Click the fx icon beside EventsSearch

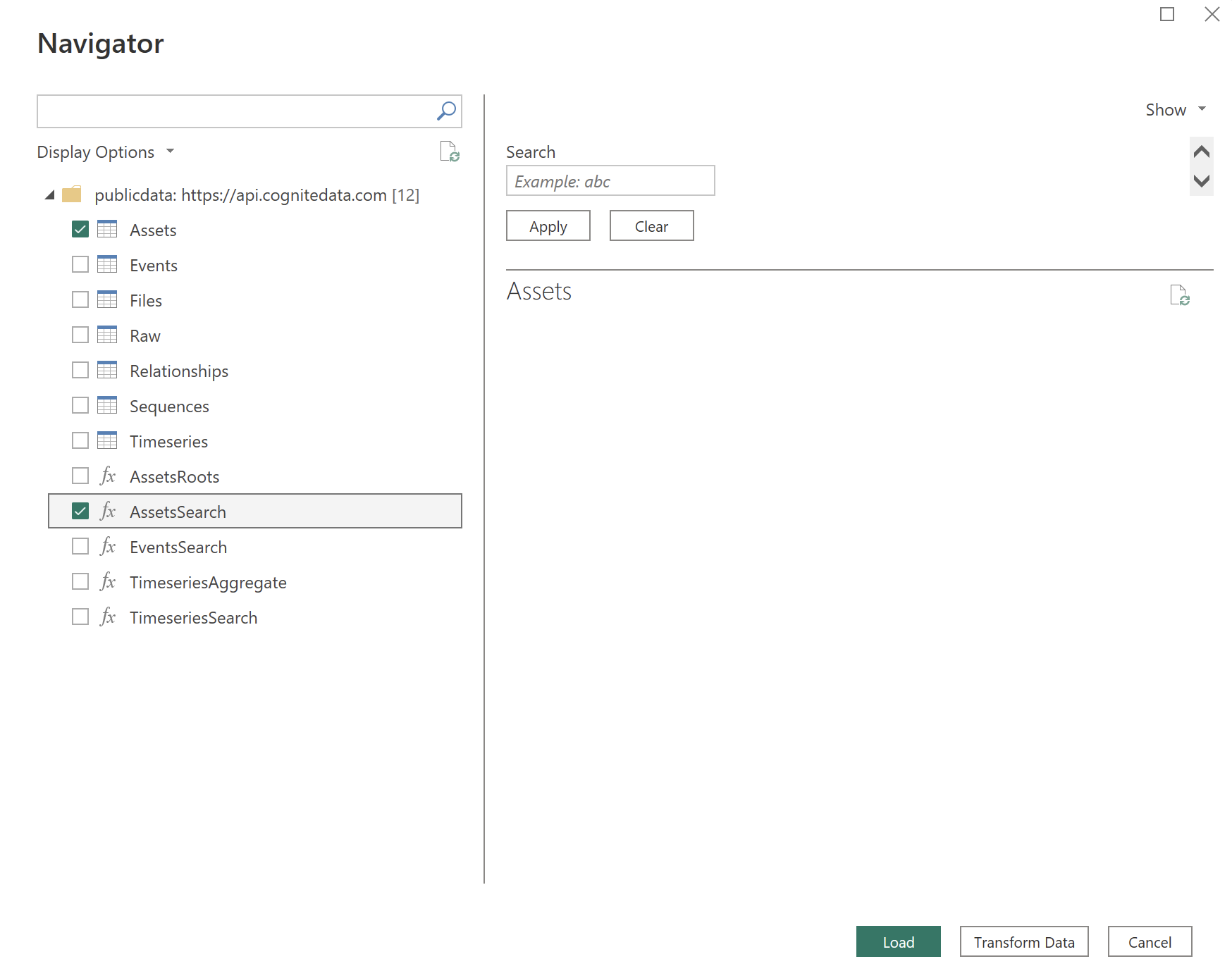coord(106,547)
